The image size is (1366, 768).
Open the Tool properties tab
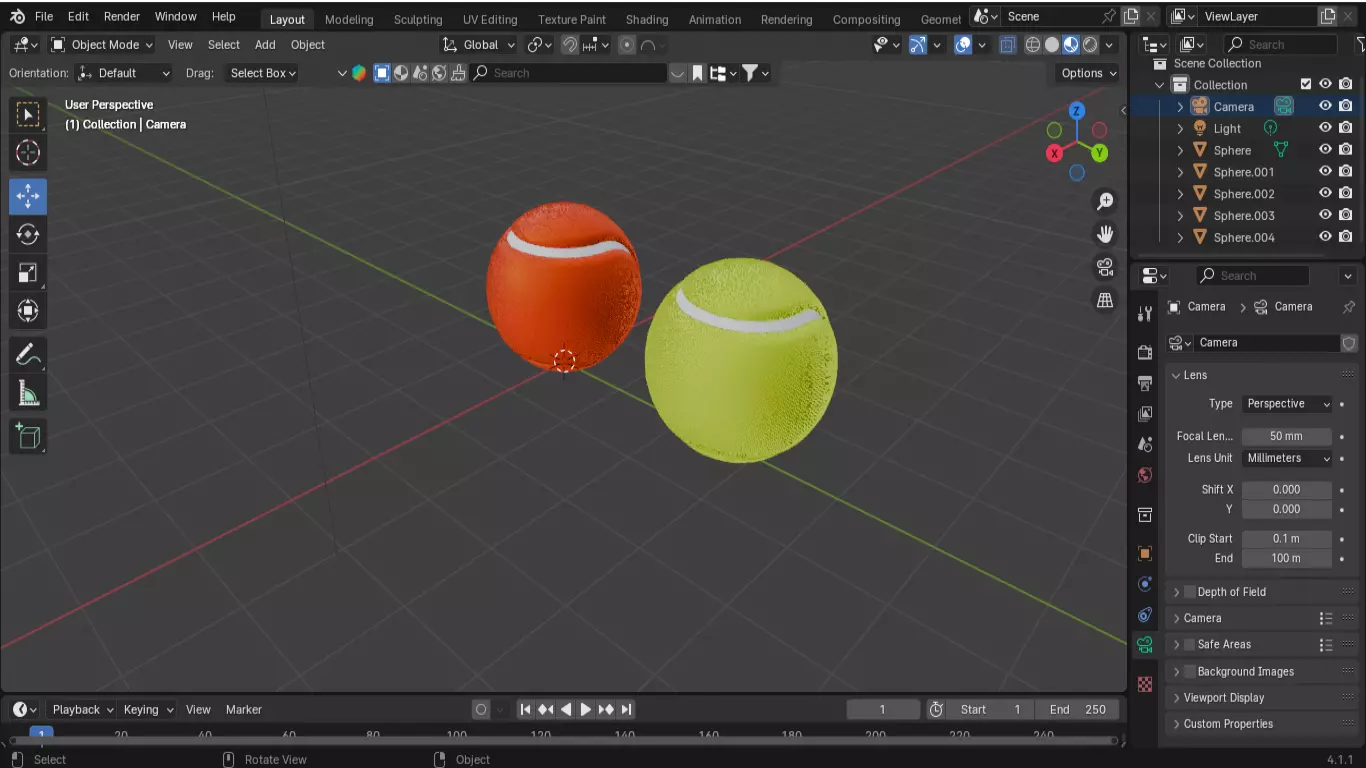[1146, 314]
